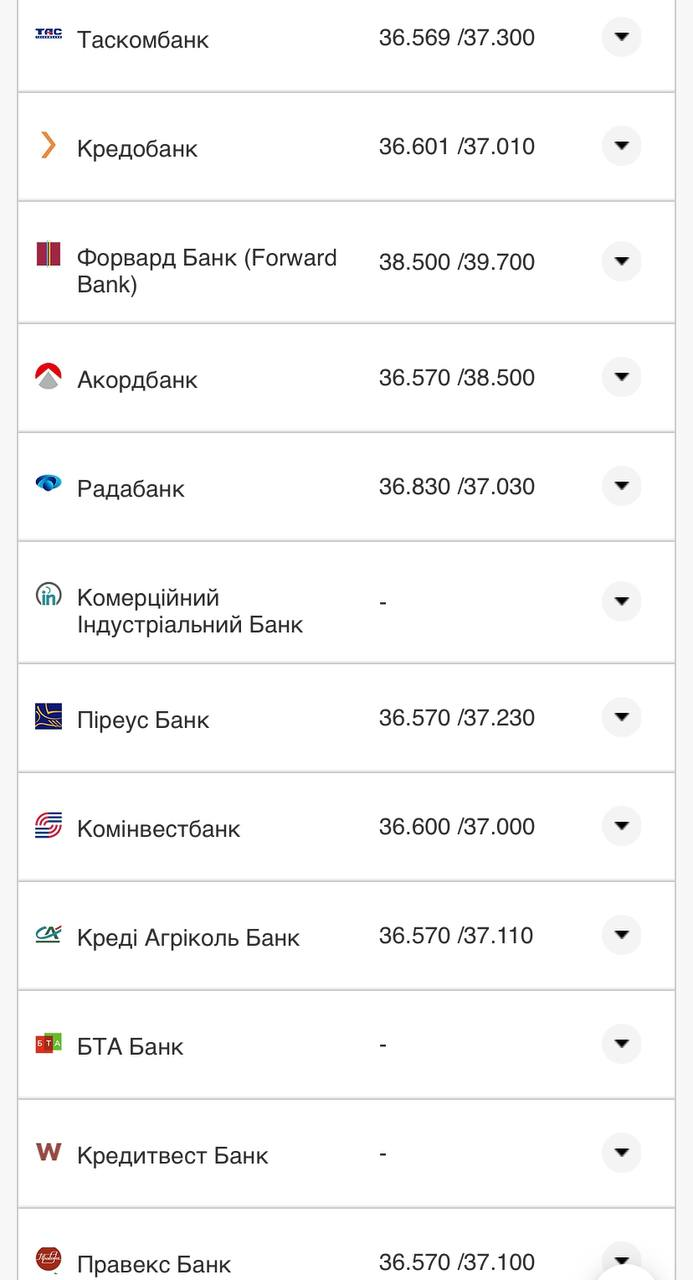
Task: Open the Правекс Банк name link
Action: click(x=154, y=1264)
